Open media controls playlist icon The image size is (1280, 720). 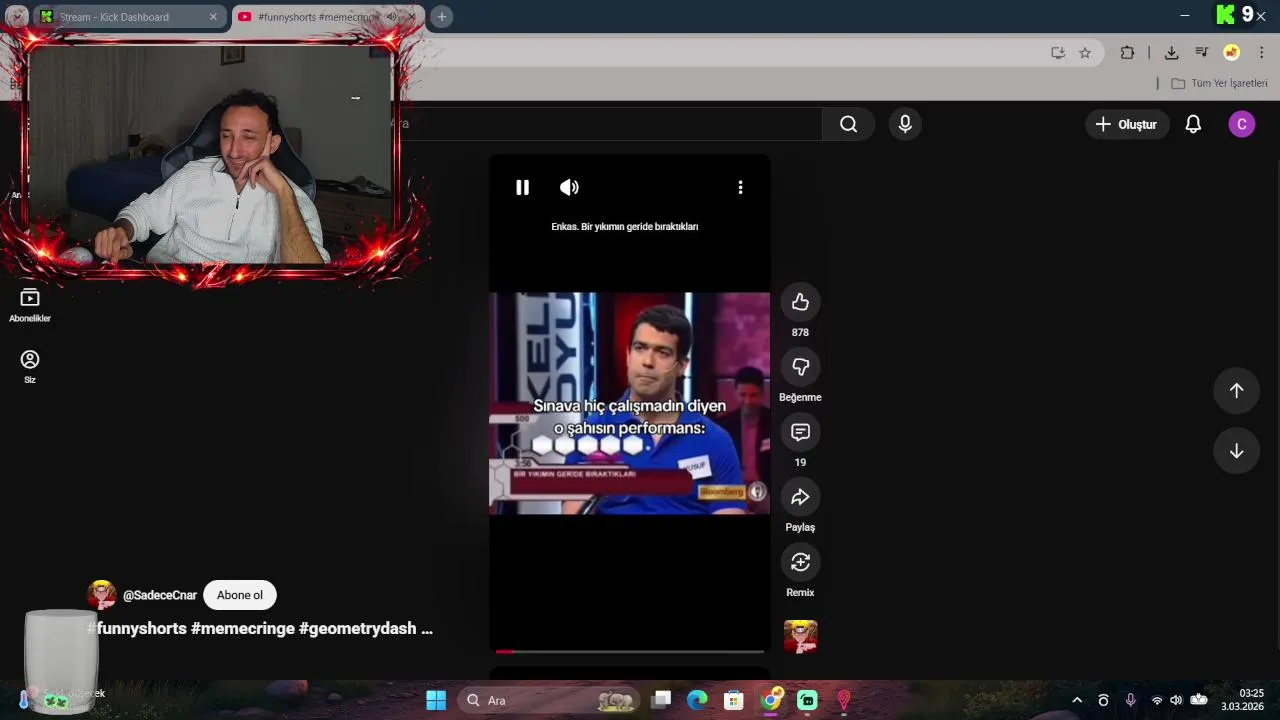click(x=1201, y=53)
